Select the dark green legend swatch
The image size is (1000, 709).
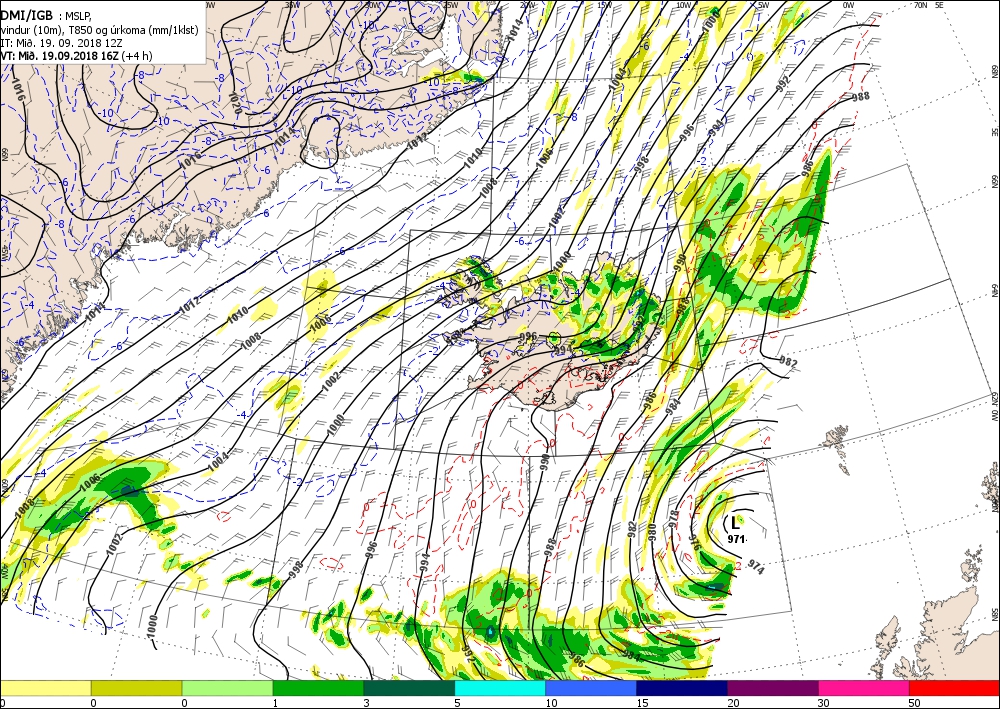tap(409, 688)
